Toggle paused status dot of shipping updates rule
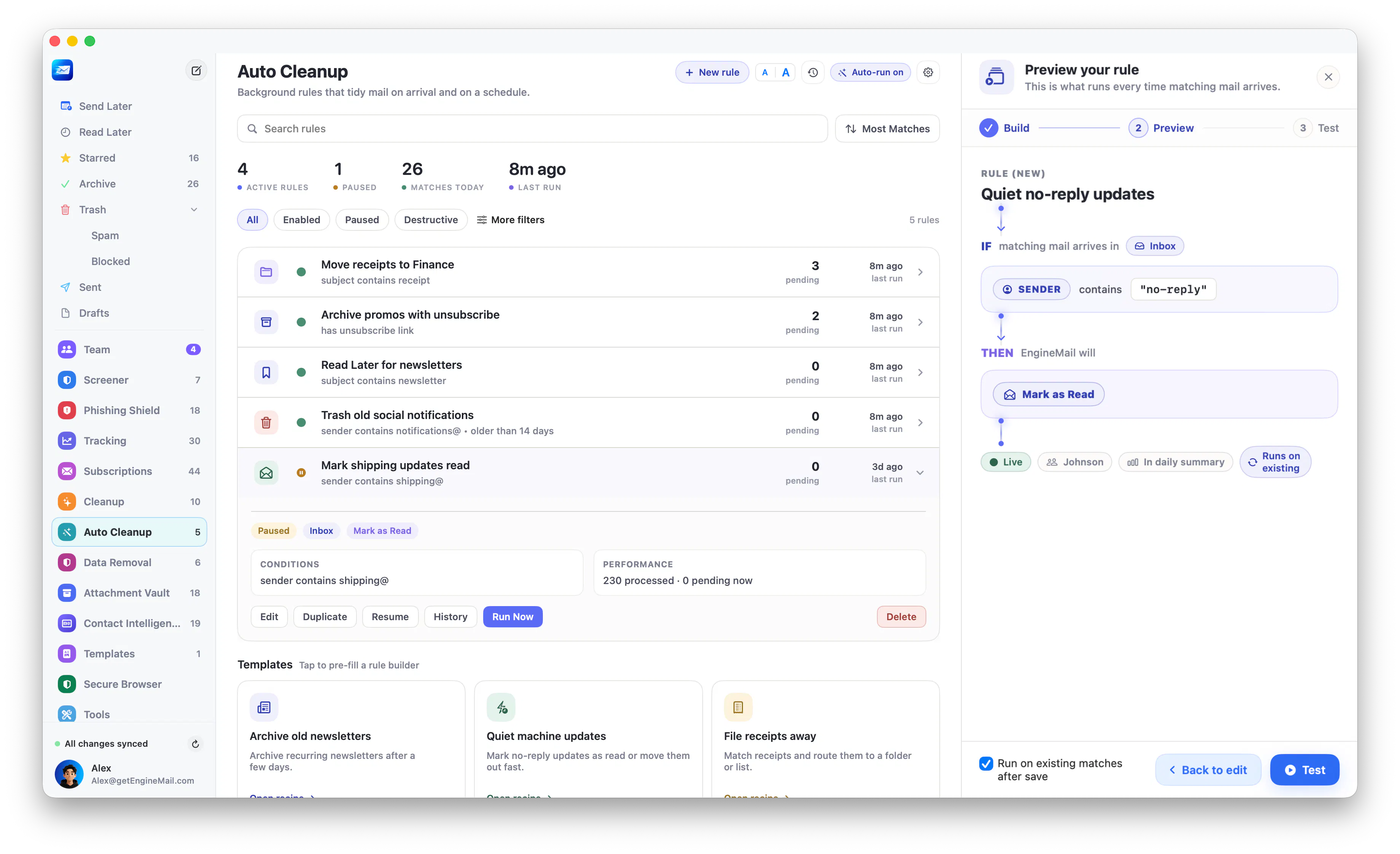Screen dimensions: 1400x854 coord(301,473)
